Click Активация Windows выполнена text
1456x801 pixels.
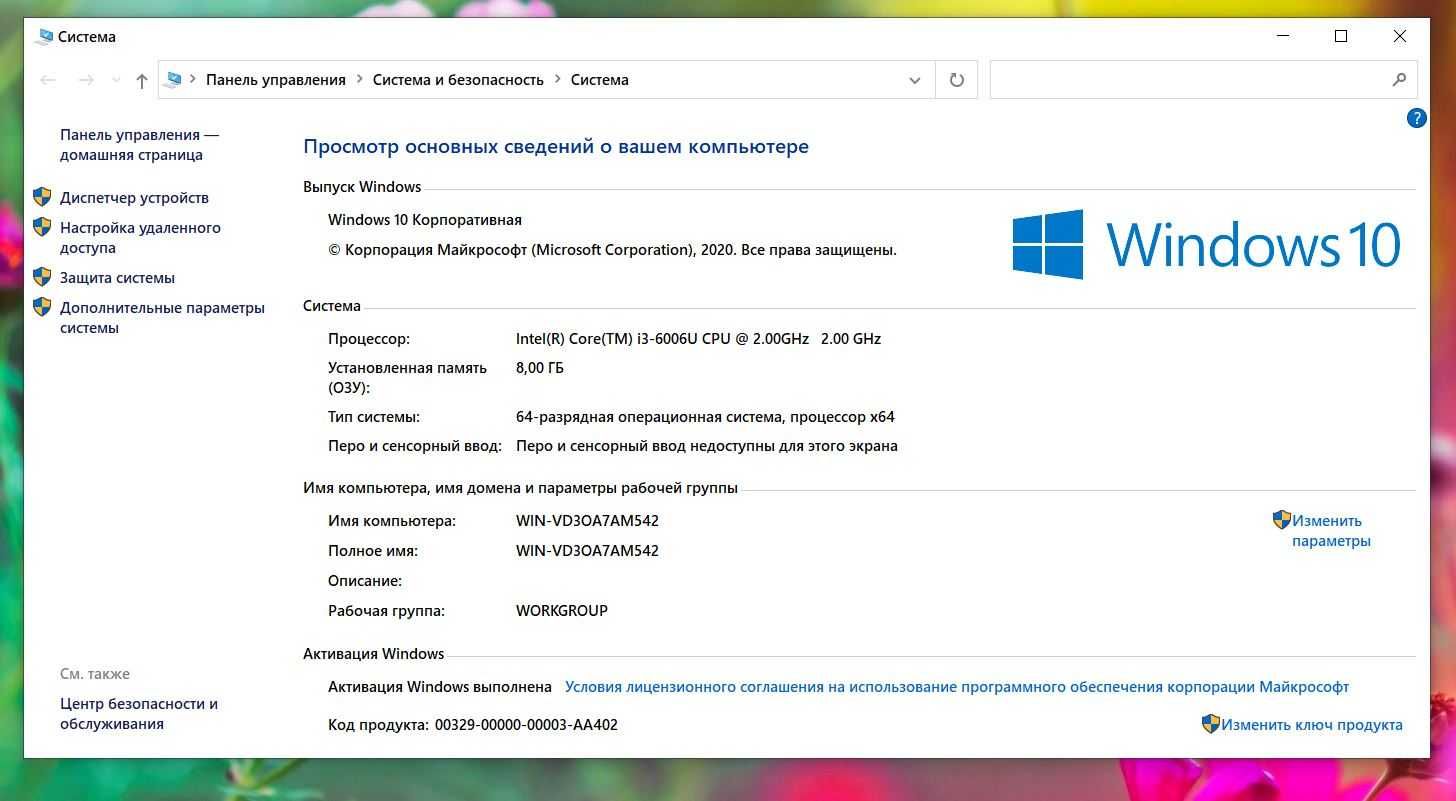[440, 687]
